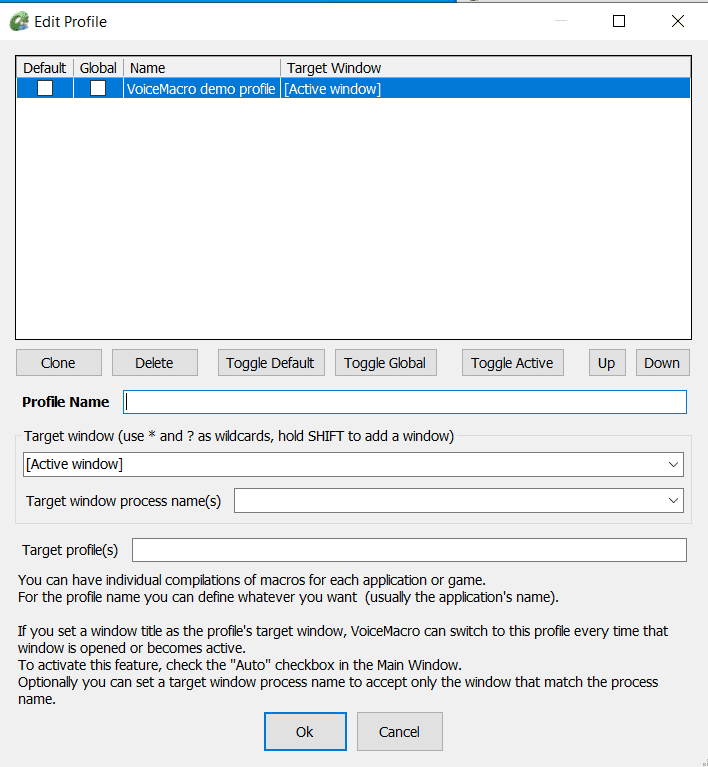708x767 pixels.
Task: Focus the Target profile(s) text field
Action: [x=409, y=550]
